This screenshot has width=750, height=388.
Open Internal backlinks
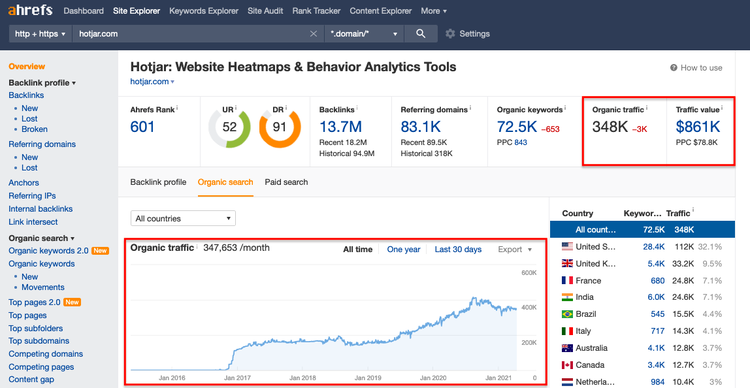(x=41, y=209)
